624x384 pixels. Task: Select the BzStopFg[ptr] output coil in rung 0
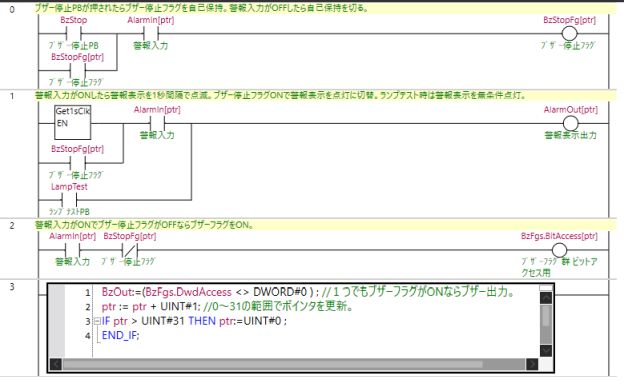569,34
